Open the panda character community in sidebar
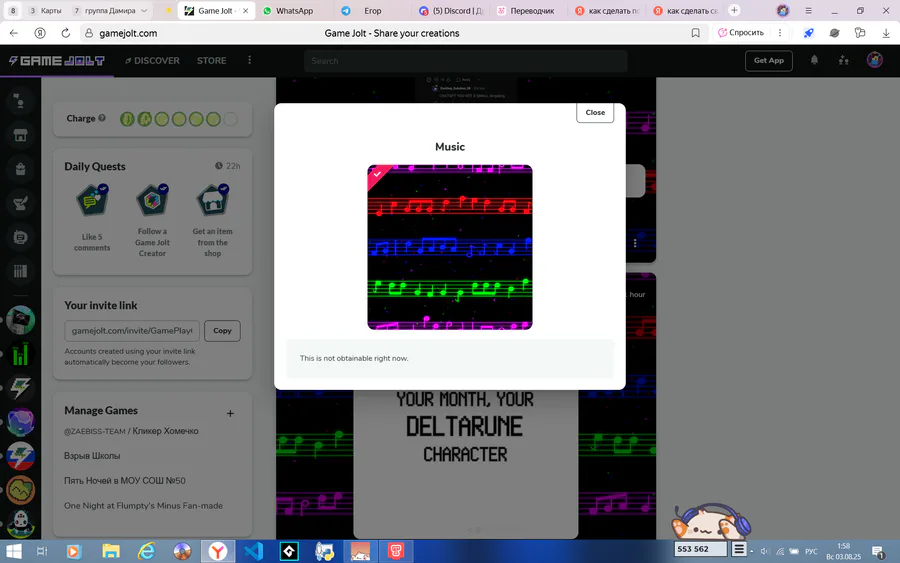This screenshot has height=563, width=900. coord(20,523)
